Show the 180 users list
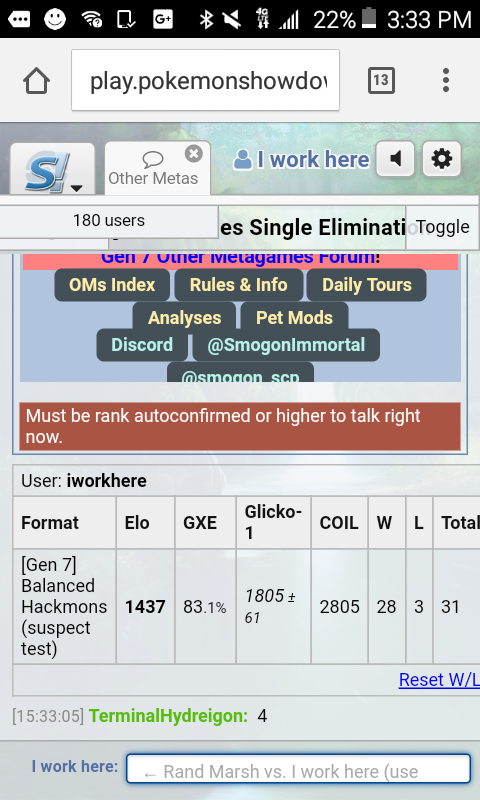 pyautogui.click(x=109, y=221)
